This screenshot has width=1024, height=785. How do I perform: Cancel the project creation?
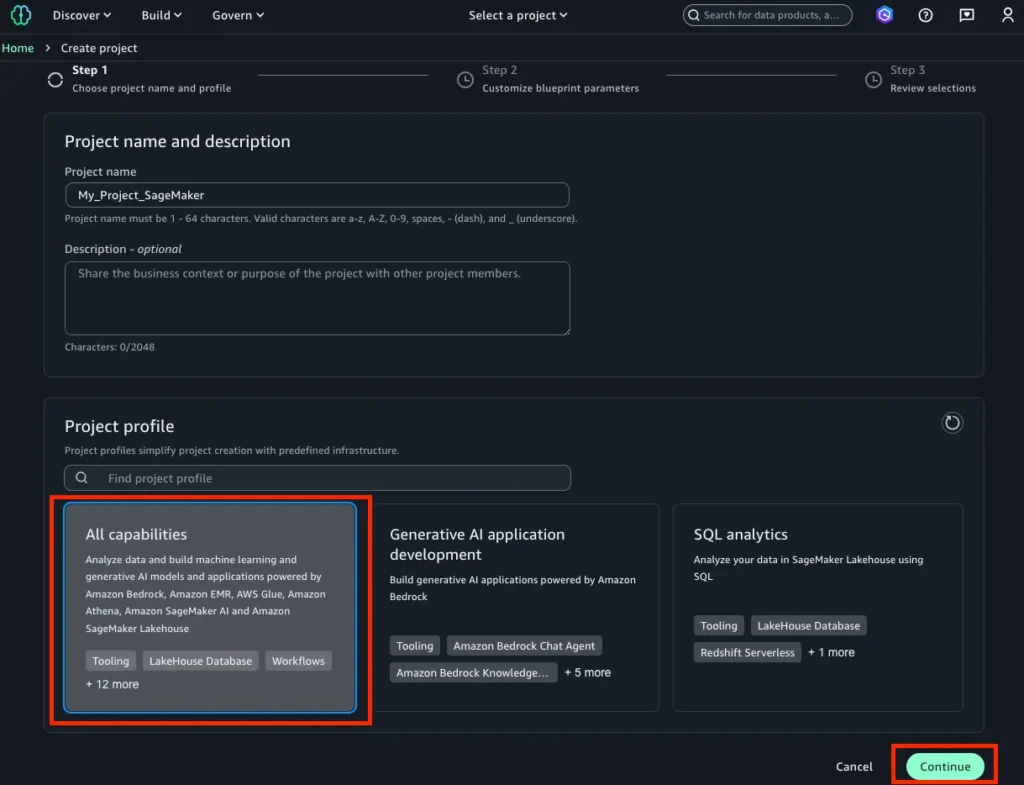[854, 767]
